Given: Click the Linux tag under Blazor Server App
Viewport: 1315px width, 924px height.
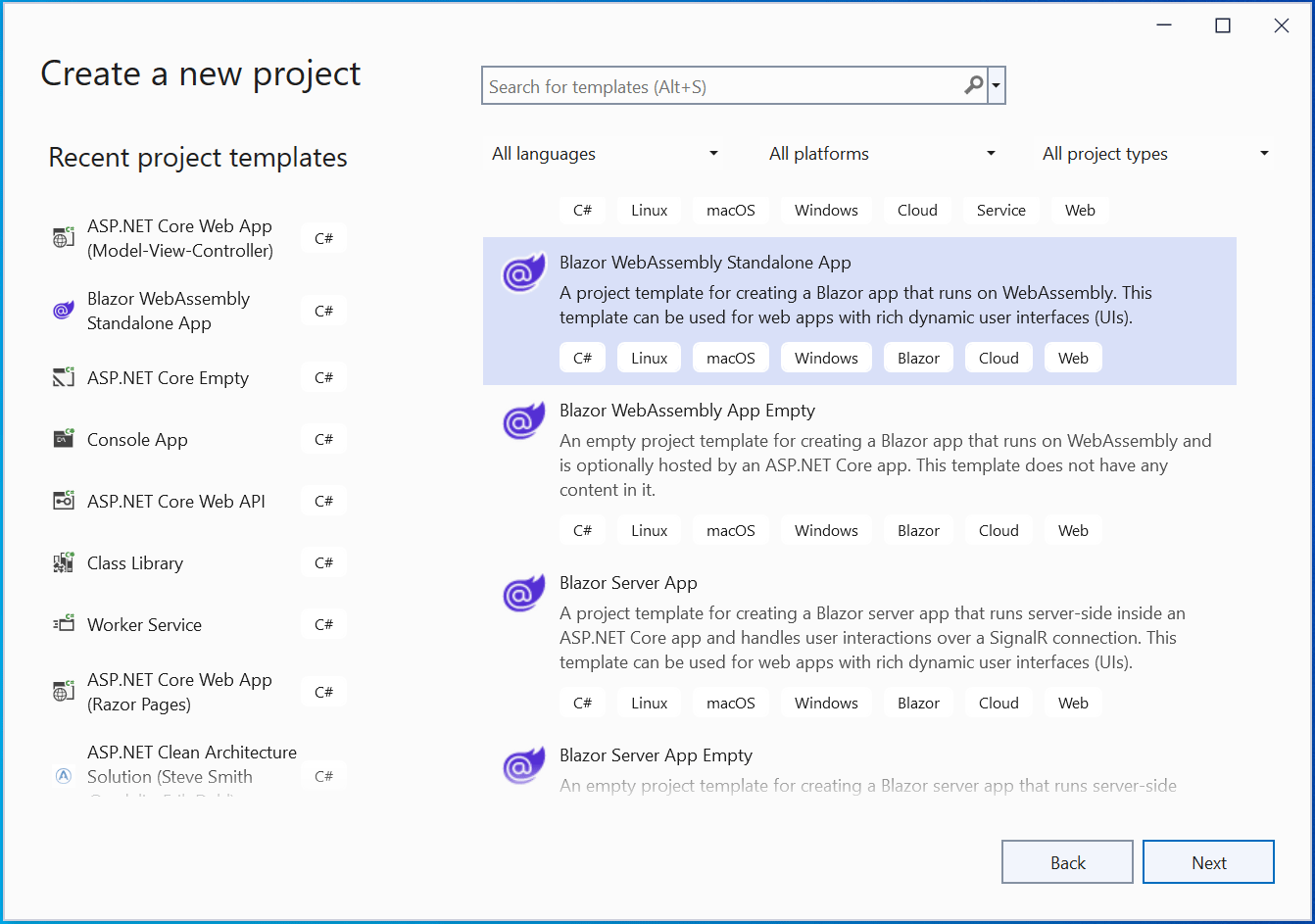Looking at the screenshot, I should (649, 703).
